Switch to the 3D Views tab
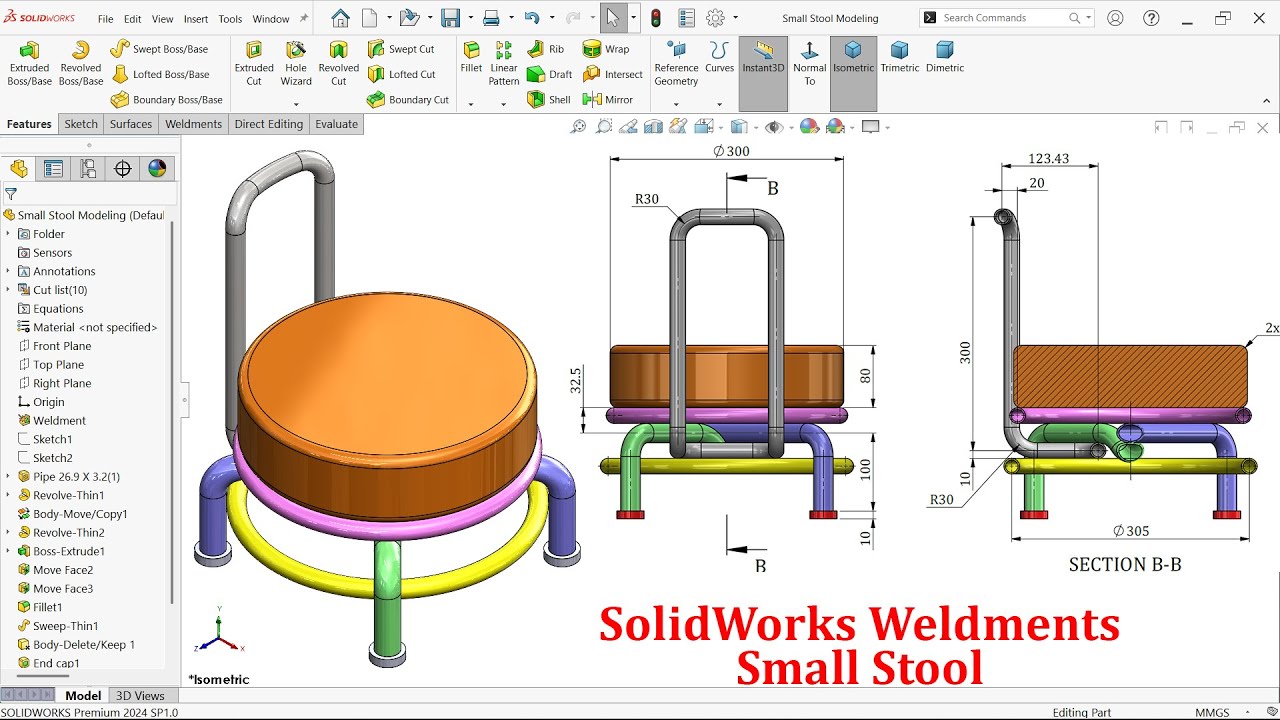The image size is (1280, 720). point(140,696)
